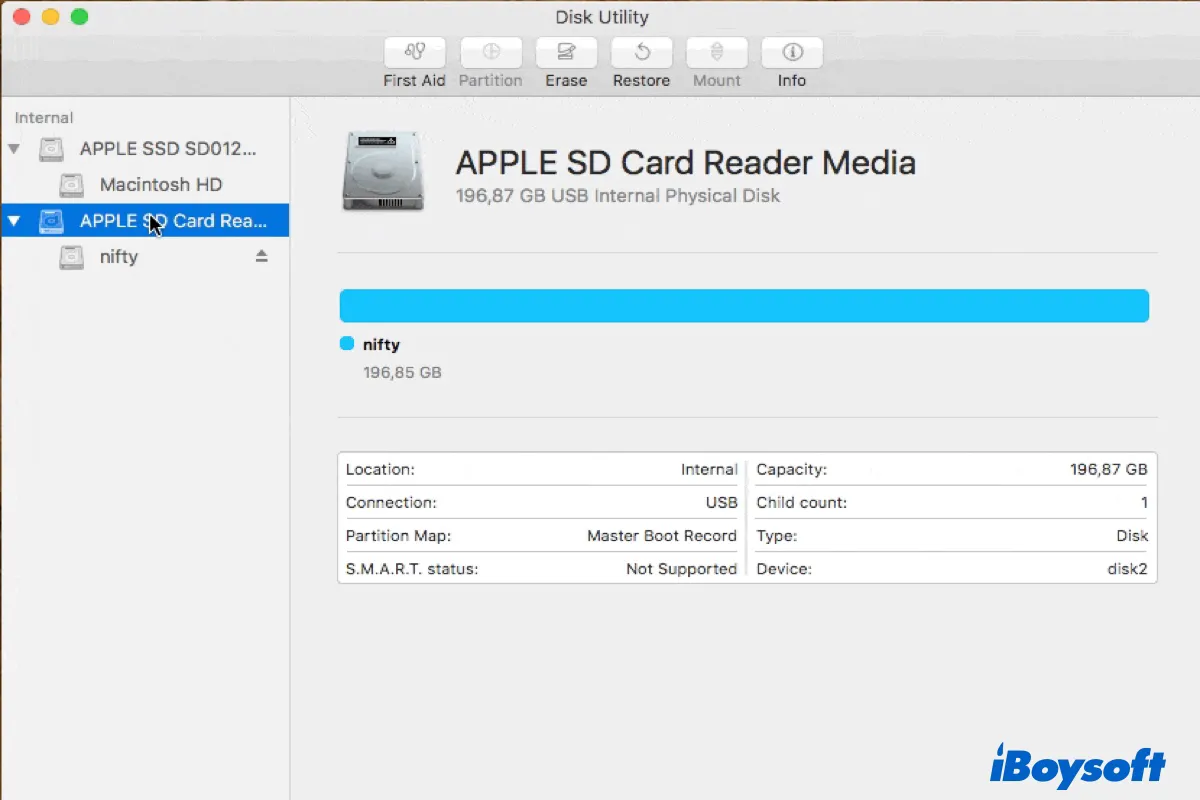Image resolution: width=1200 pixels, height=800 pixels.
Task: Click the blue nifty partition usage bar
Action: click(744, 306)
